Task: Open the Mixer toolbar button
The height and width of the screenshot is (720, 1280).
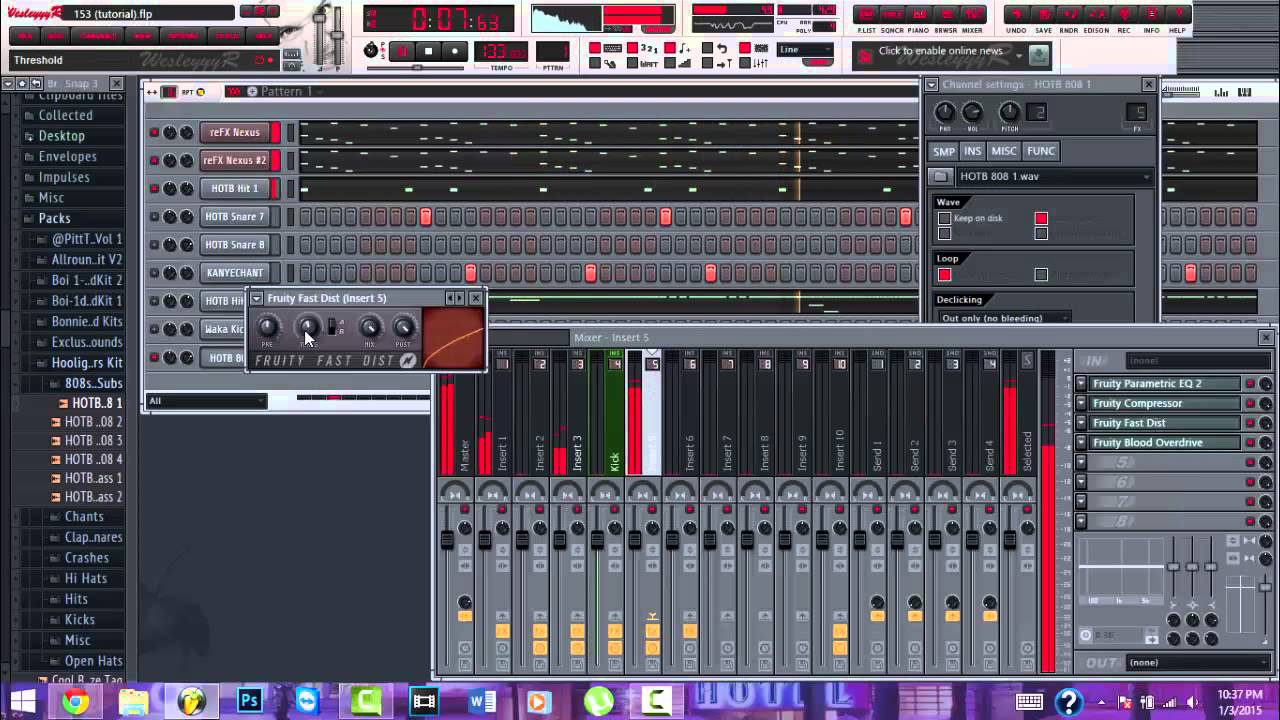Action: tap(971, 14)
